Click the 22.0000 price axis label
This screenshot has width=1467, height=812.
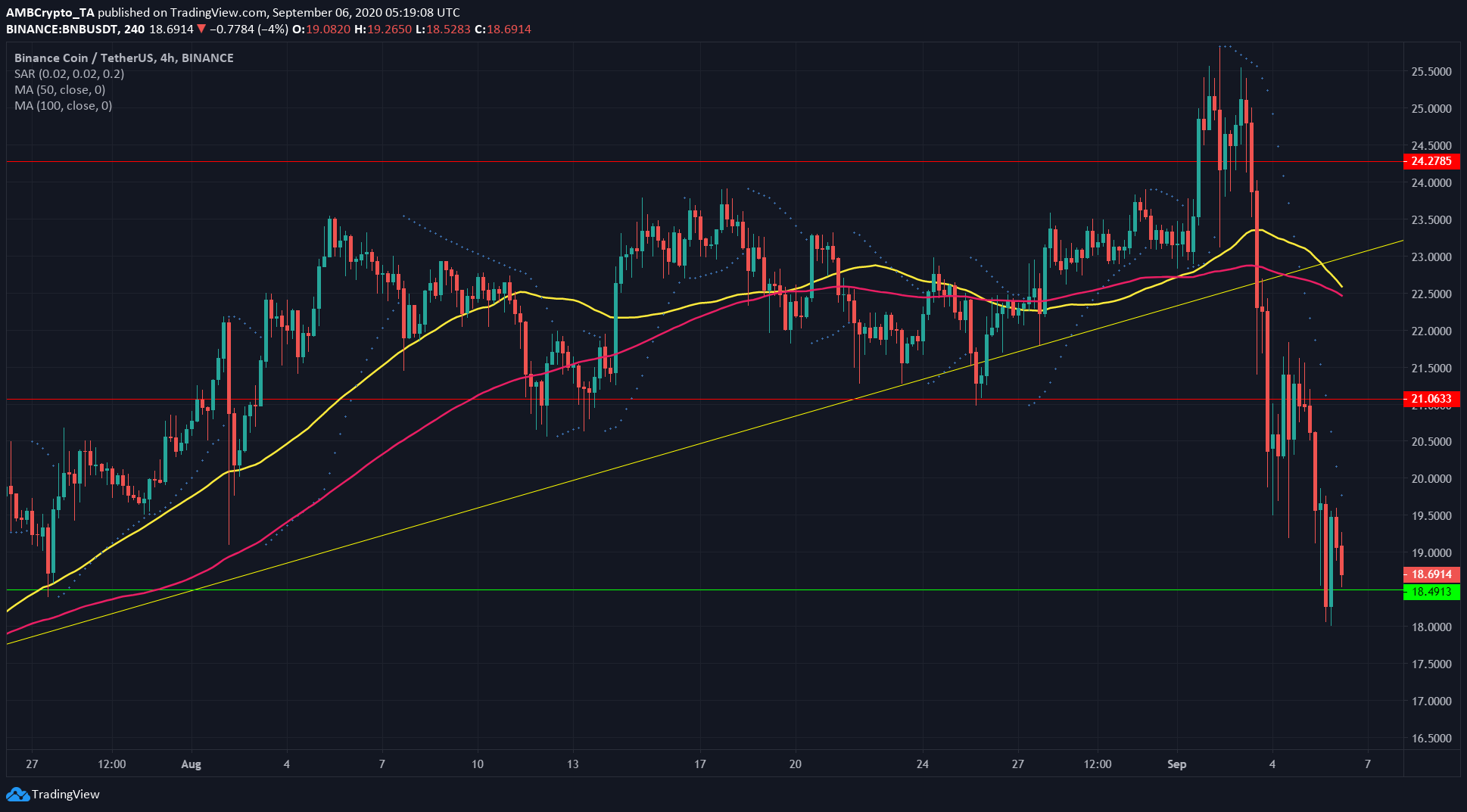[1431, 331]
